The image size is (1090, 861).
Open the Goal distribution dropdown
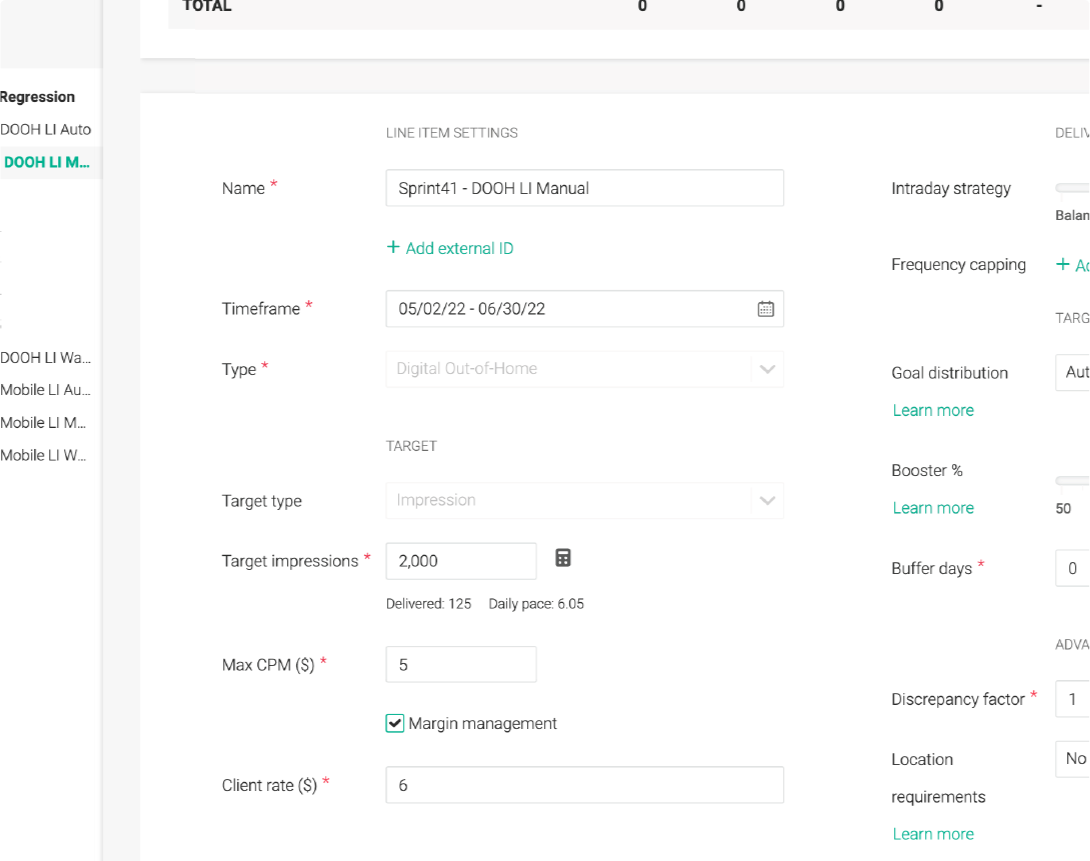[1072, 372]
